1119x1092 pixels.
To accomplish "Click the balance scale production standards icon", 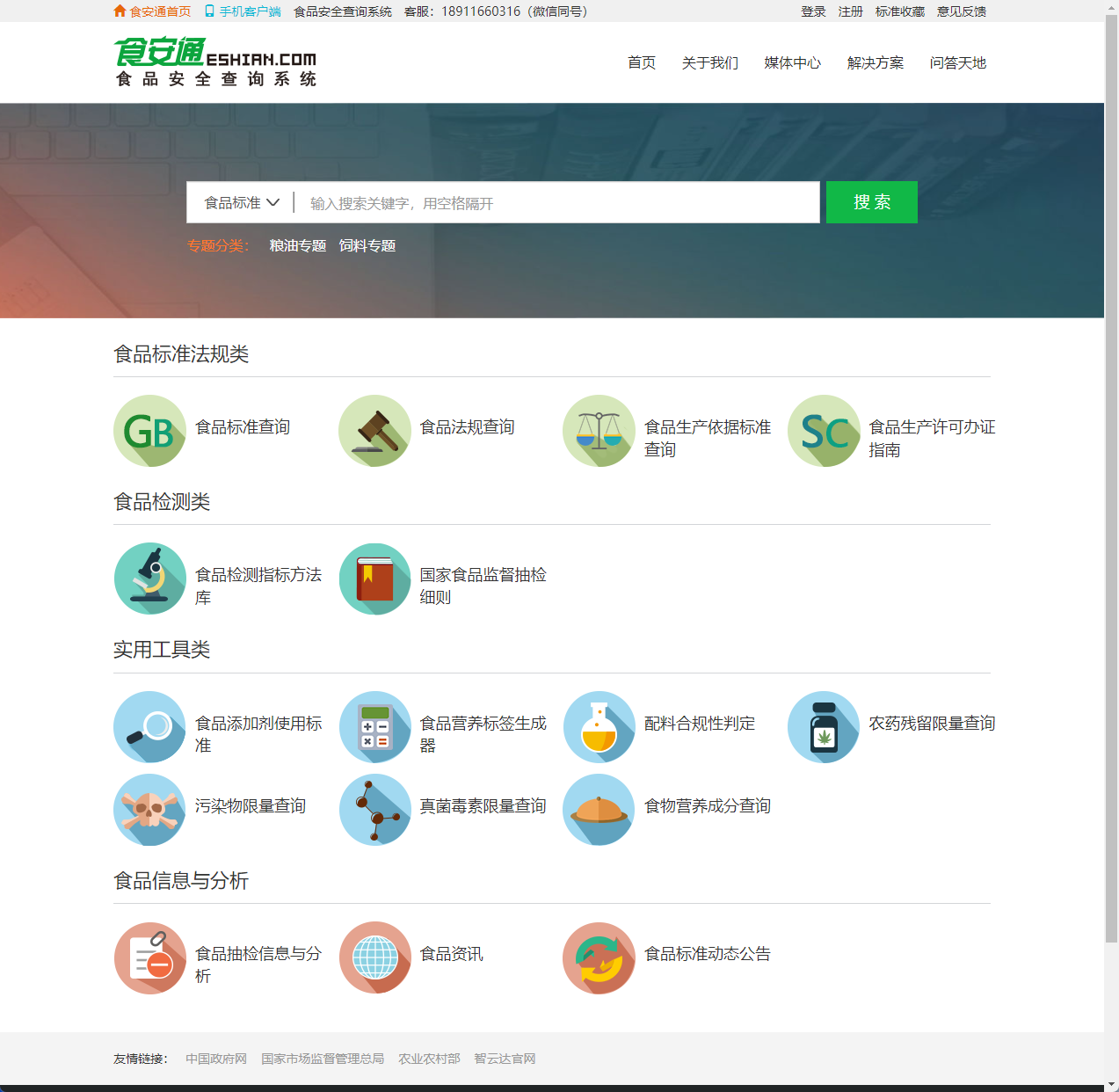I will [599, 431].
